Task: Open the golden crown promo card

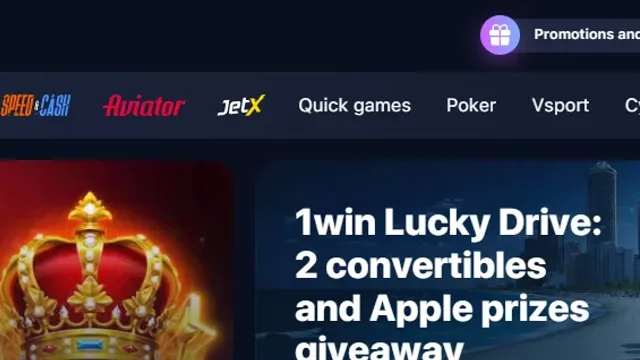Action: pyautogui.click(x=116, y=260)
